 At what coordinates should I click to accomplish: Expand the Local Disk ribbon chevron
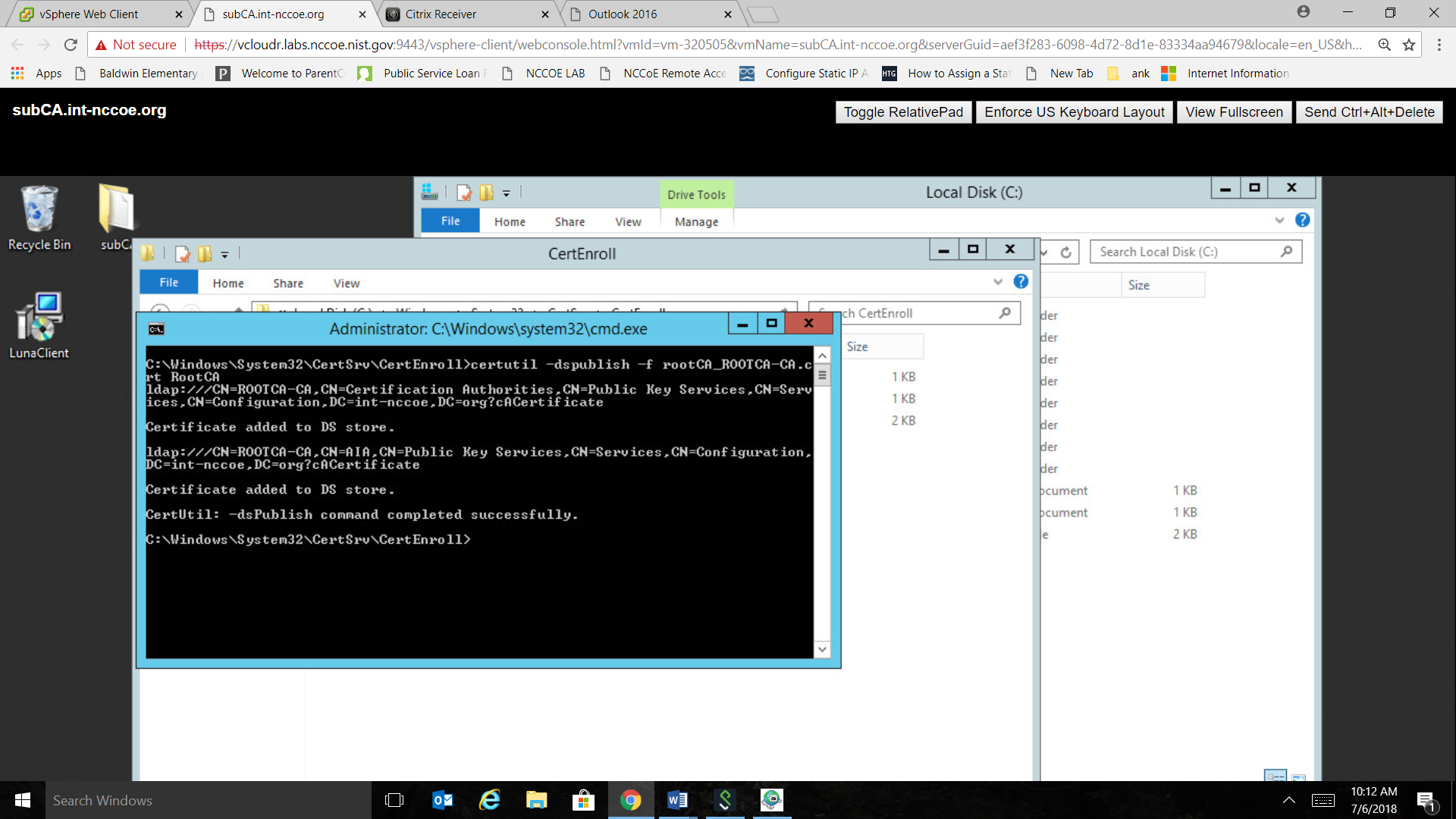click(1279, 221)
